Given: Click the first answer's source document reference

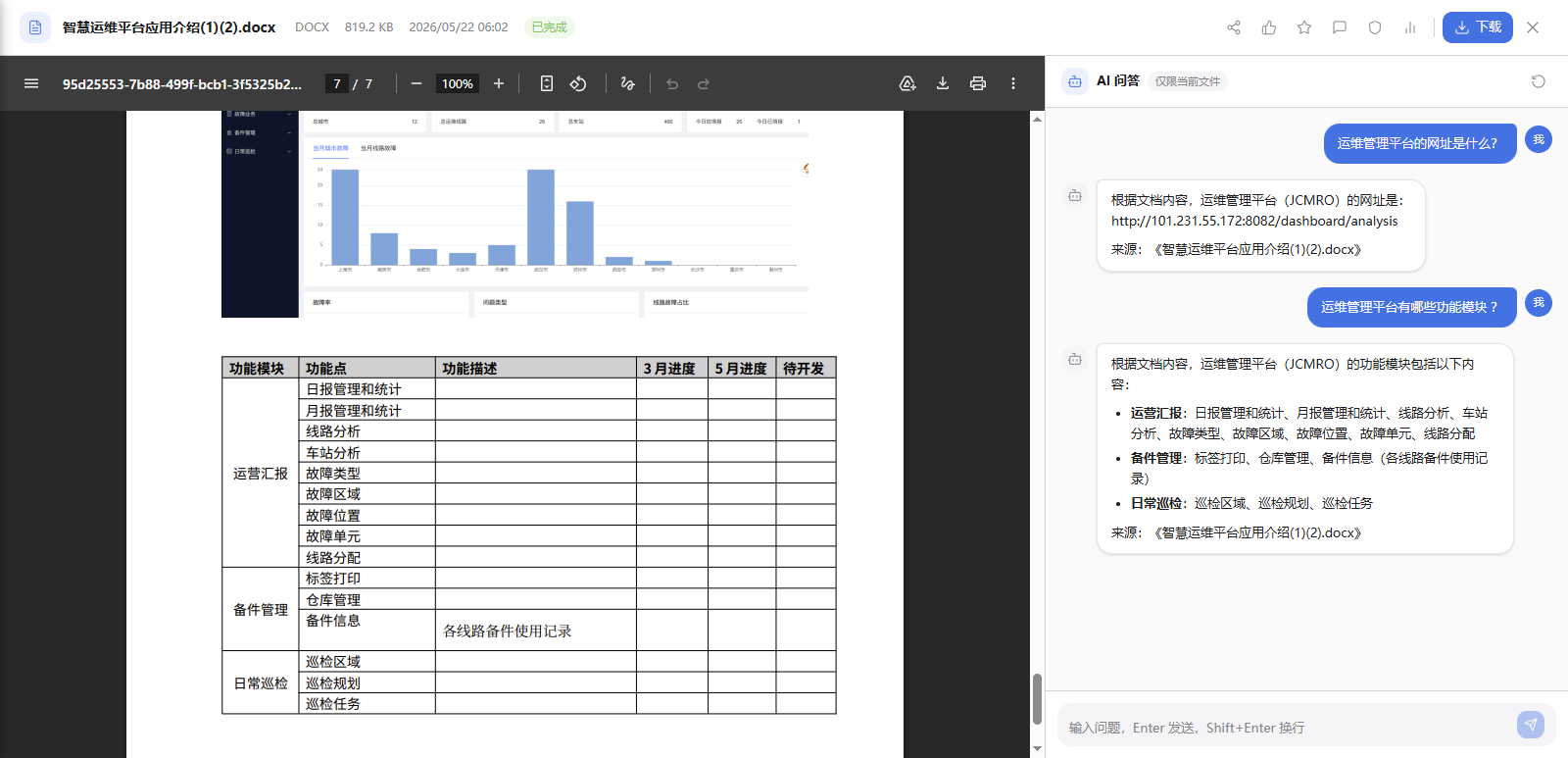Looking at the screenshot, I should (1257, 249).
